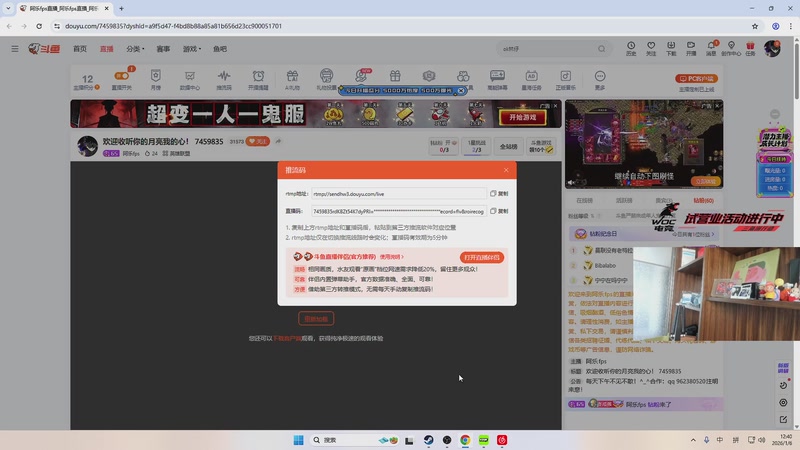Open the 关注 heart icon in header
Image resolution: width=800 pixels, height=450 pixels.
coord(651,48)
